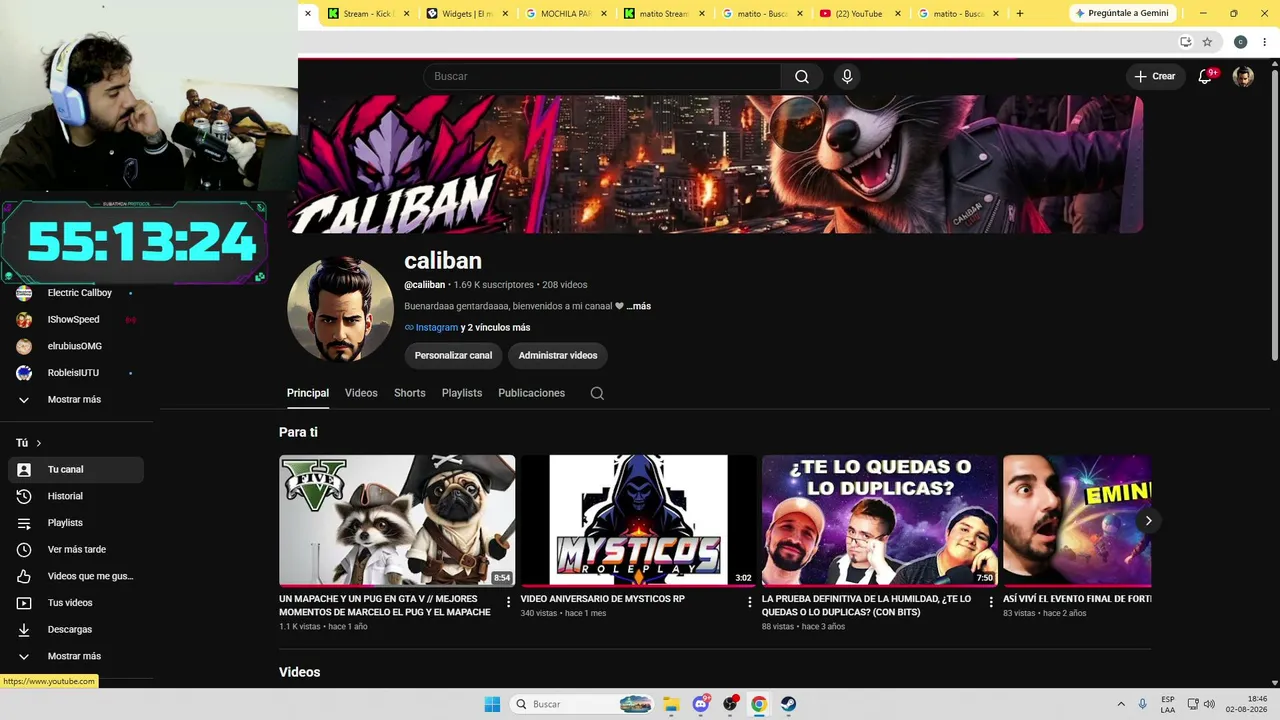Switch to the (22) YouTube browser tab
This screenshot has height=720, width=1280.
coord(860,14)
